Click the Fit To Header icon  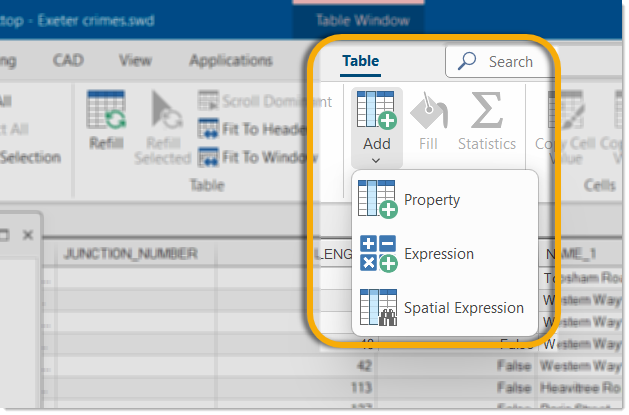point(208,129)
